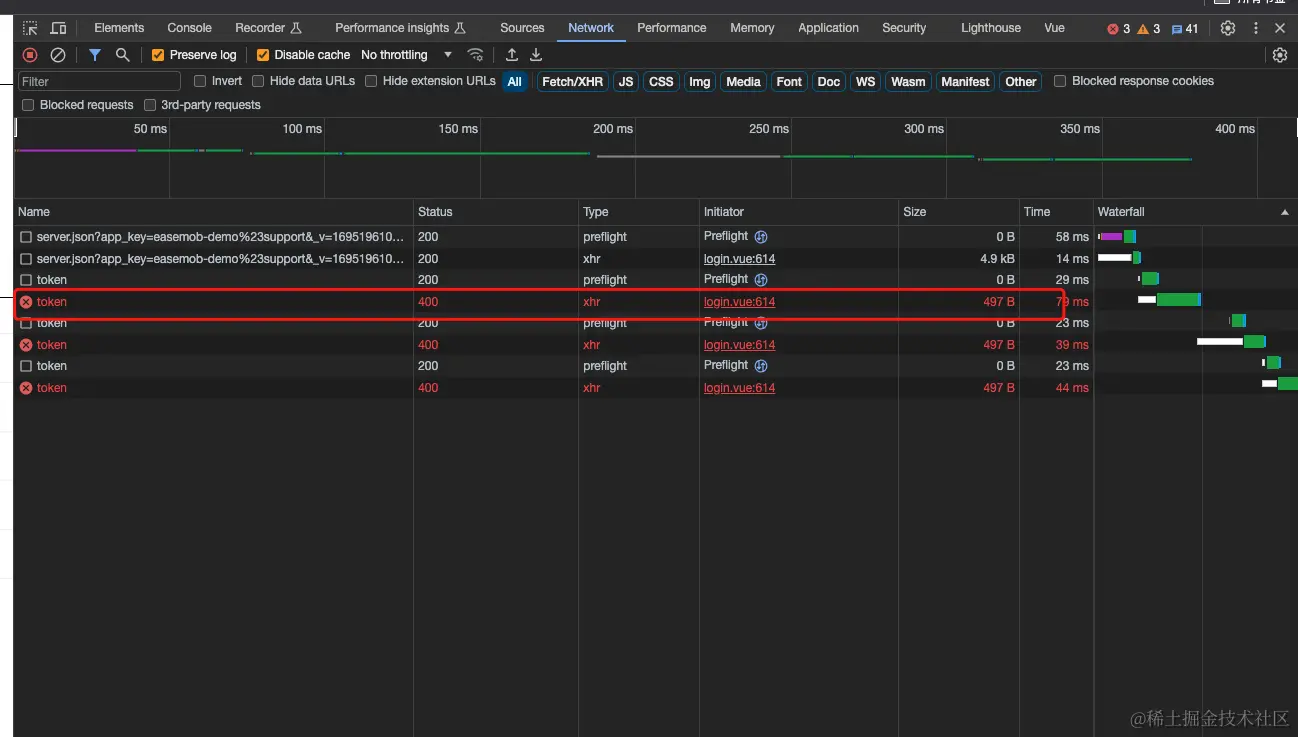Toggle the device toolbar icon
1298x737 pixels.
point(58,28)
